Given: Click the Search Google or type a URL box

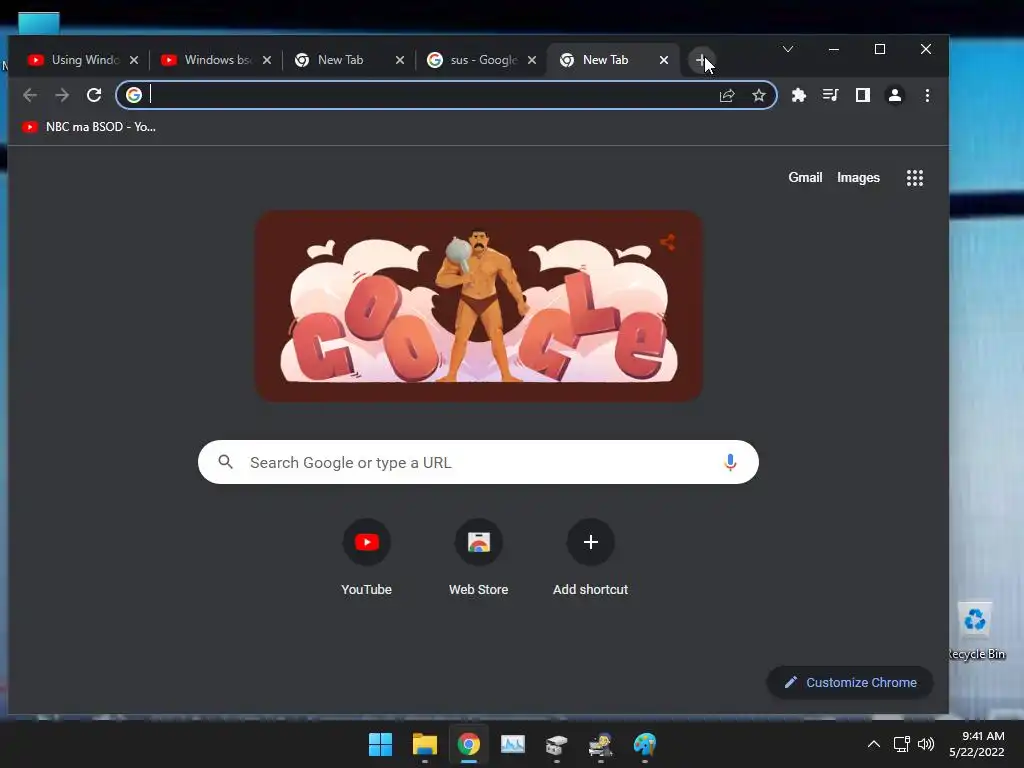Looking at the screenshot, I should (478, 462).
